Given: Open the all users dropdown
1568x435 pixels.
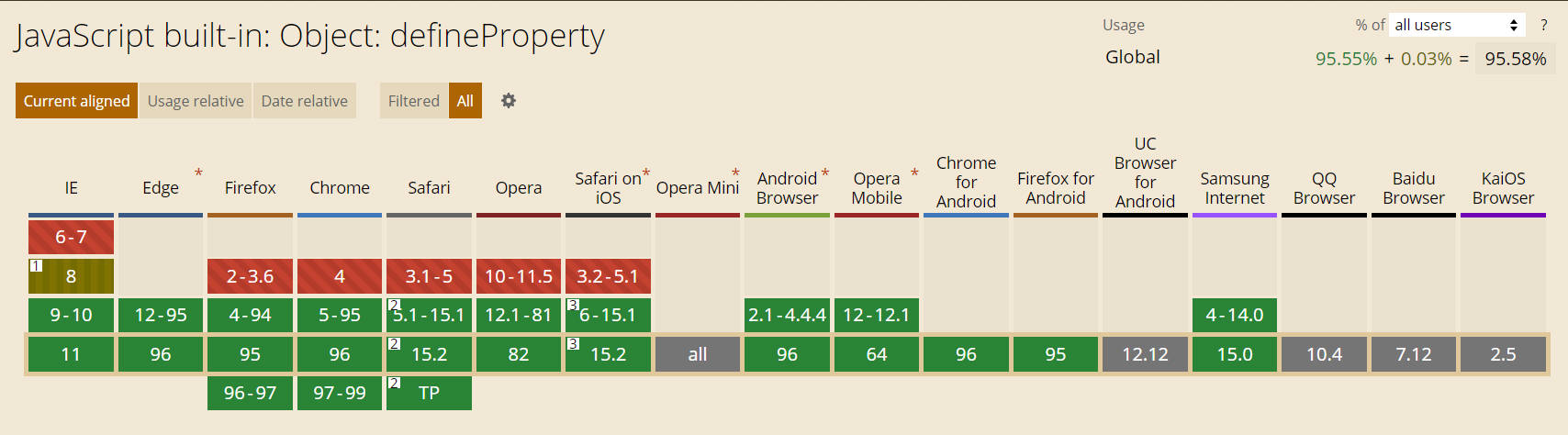Looking at the screenshot, I should click(x=1457, y=25).
